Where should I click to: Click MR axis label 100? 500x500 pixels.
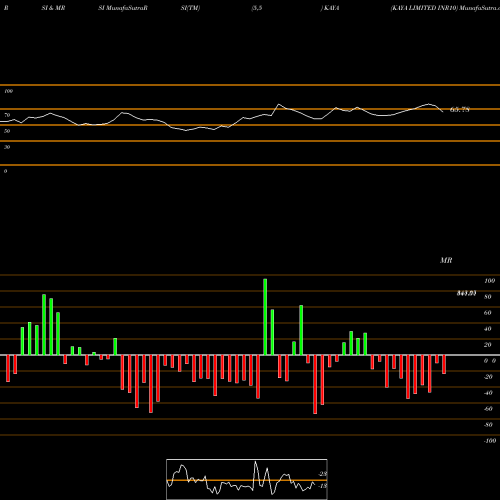pos(489,281)
